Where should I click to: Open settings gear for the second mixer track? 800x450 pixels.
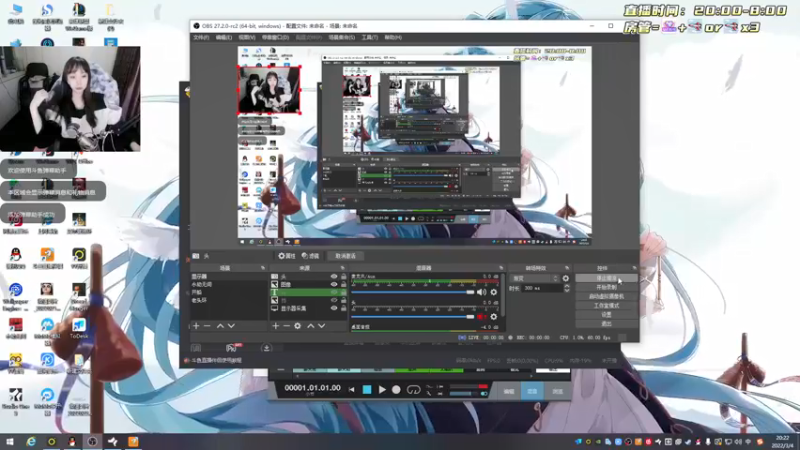tap(493, 317)
